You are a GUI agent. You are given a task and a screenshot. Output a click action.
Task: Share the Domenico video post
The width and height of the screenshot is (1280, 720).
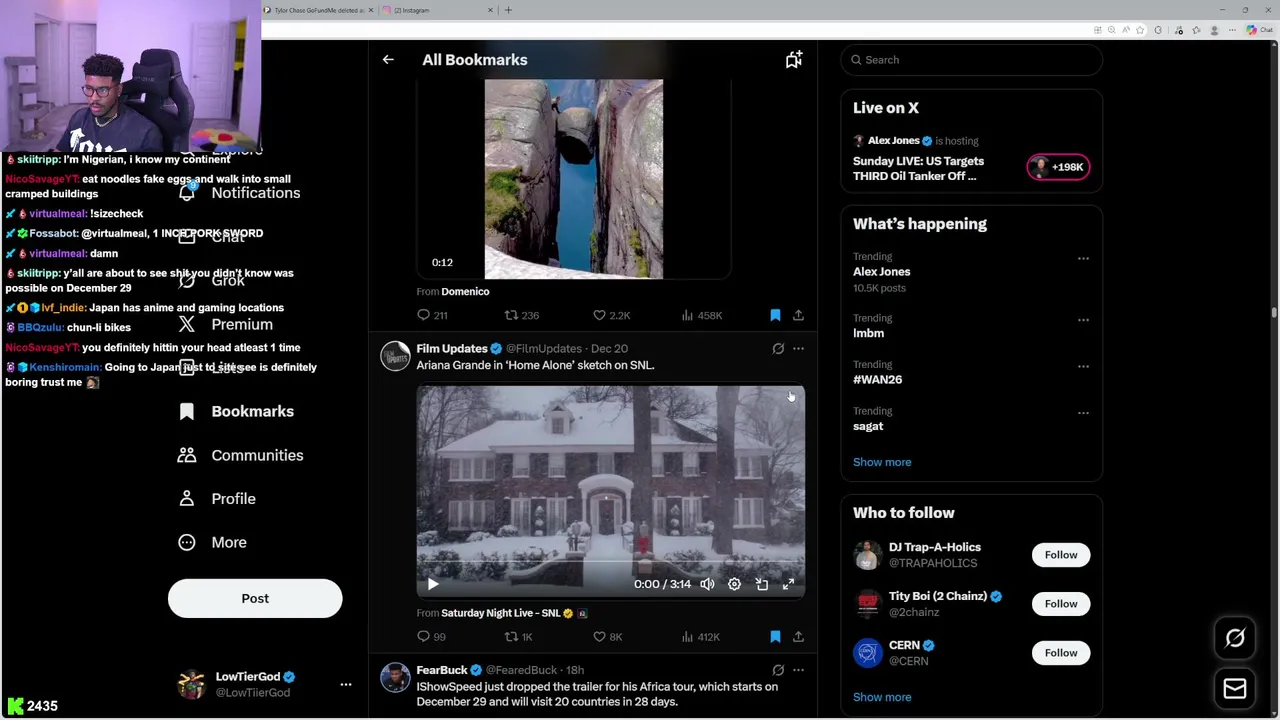pyautogui.click(x=798, y=315)
